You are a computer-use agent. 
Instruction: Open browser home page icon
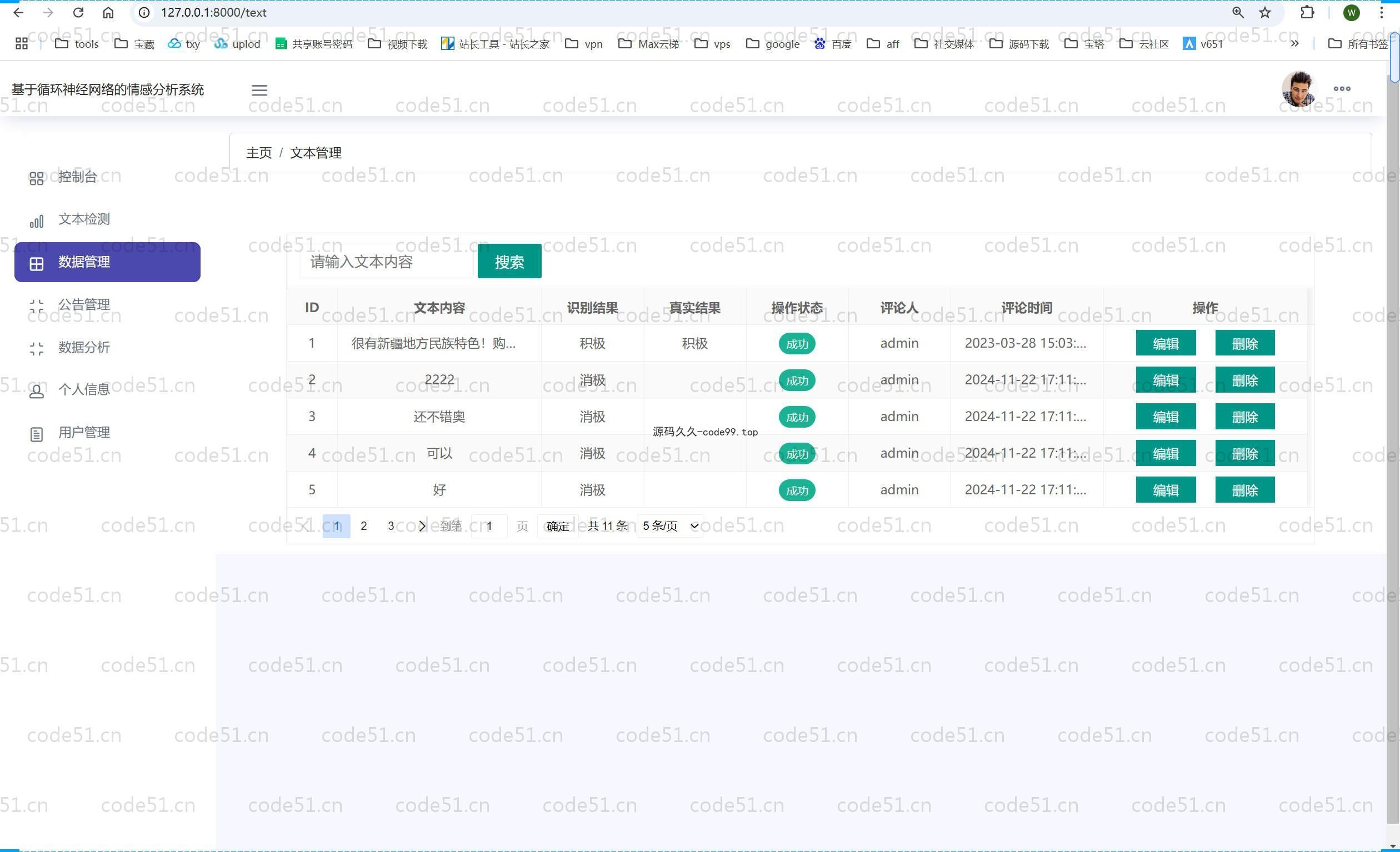(x=108, y=12)
